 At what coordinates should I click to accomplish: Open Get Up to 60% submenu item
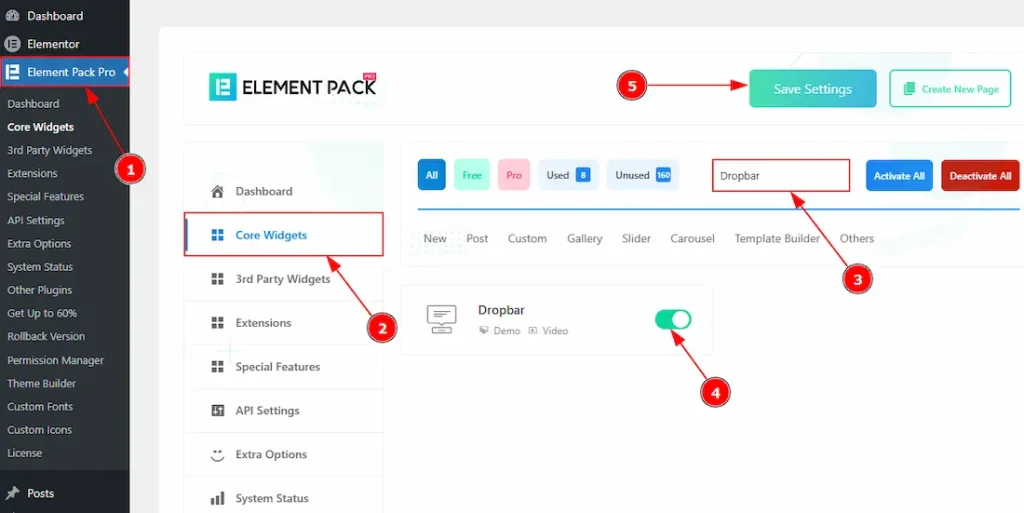point(42,313)
